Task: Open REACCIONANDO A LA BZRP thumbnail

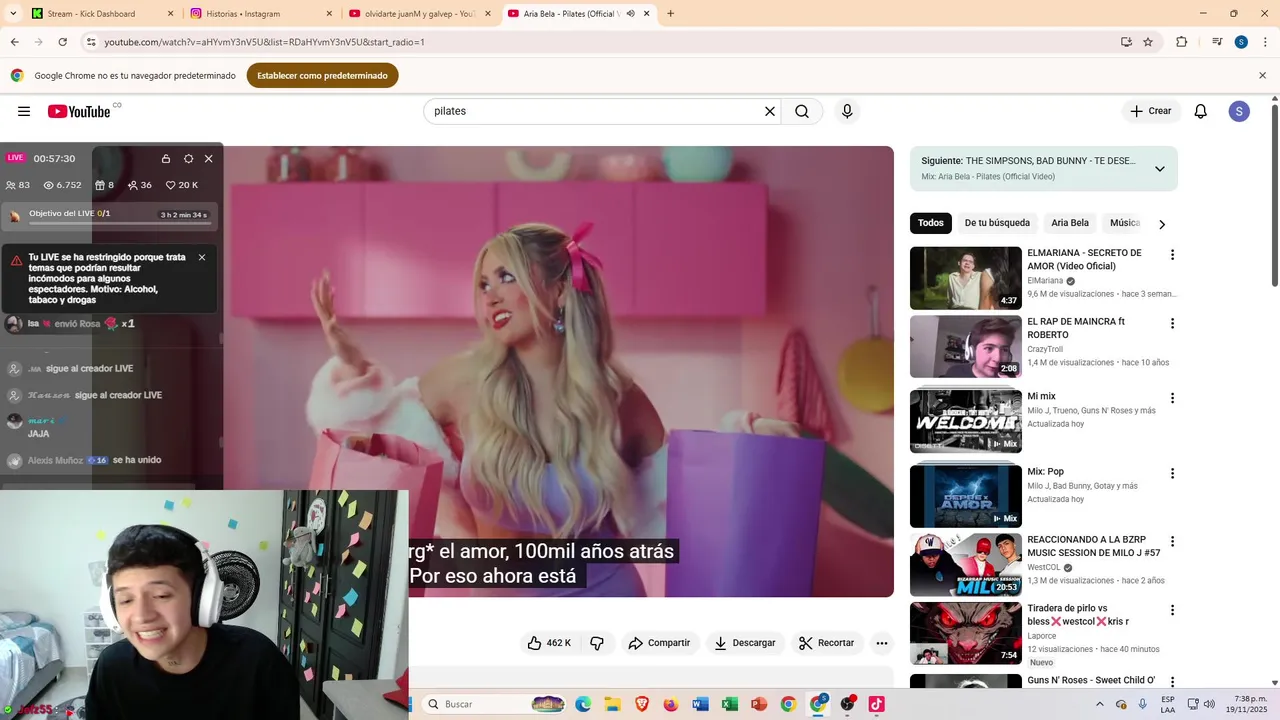Action: coord(966,565)
